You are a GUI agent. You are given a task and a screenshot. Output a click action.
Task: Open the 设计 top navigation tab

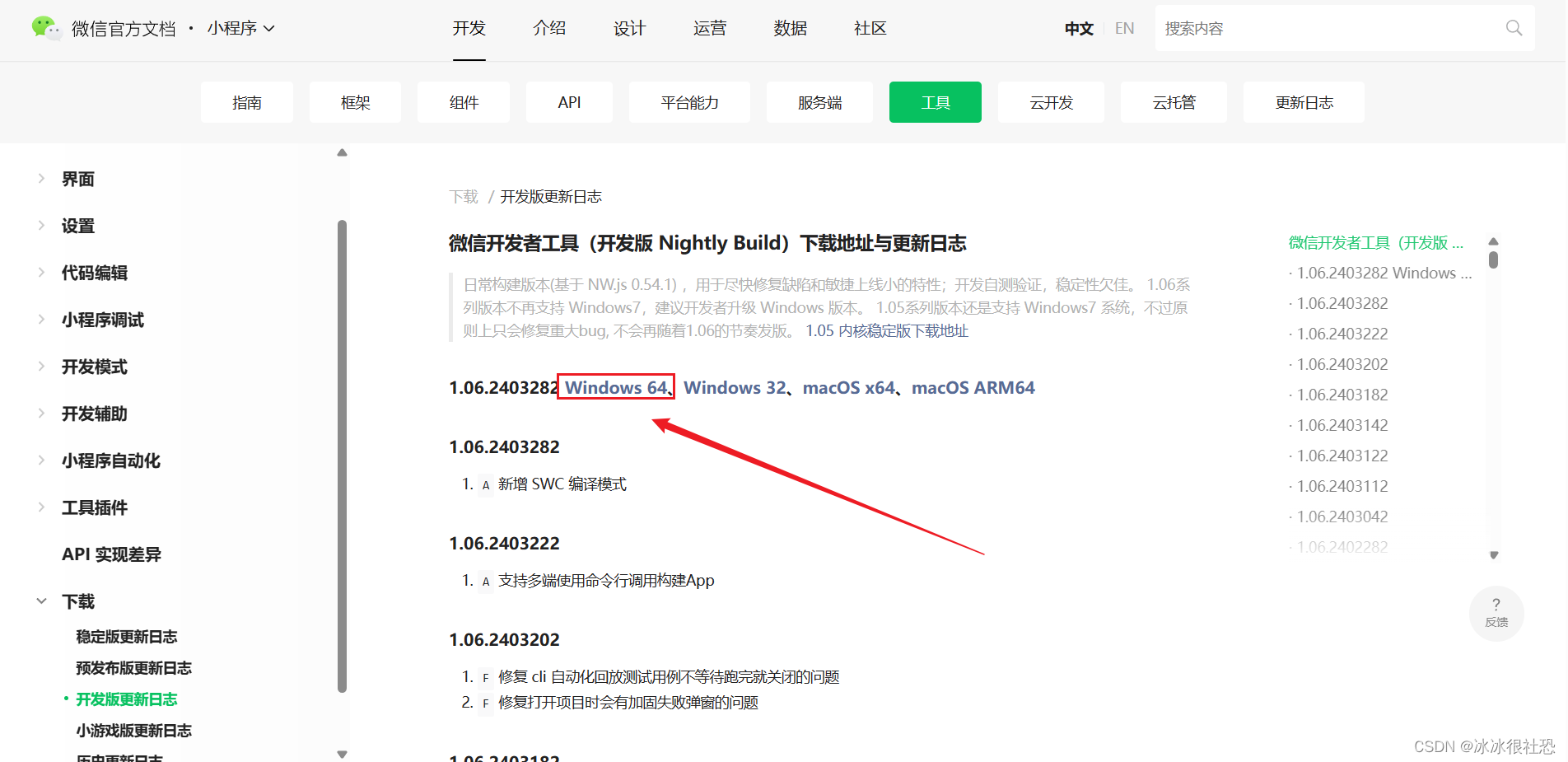click(629, 29)
